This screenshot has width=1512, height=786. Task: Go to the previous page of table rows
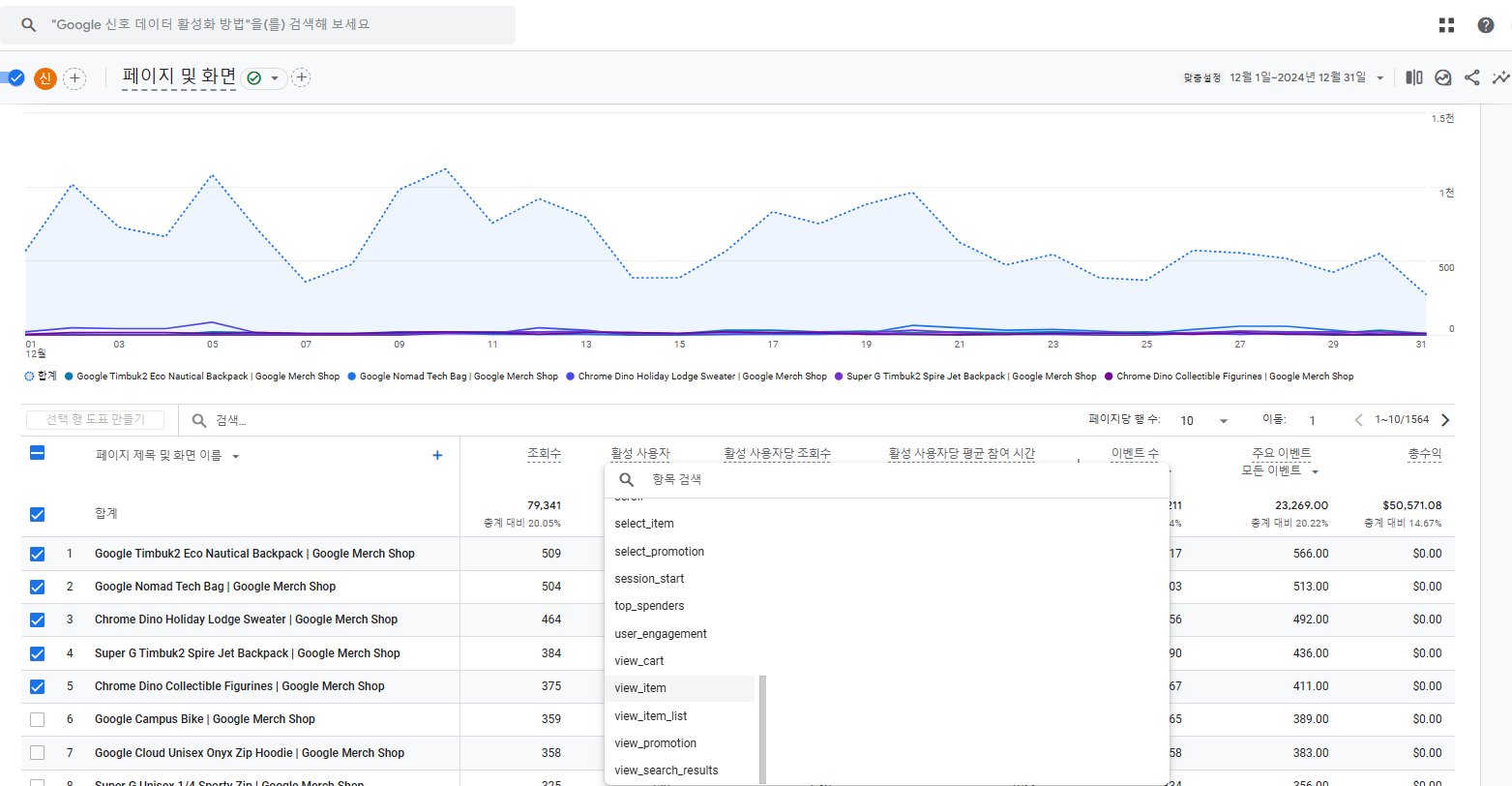pyautogui.click(x=1358, y=420)
